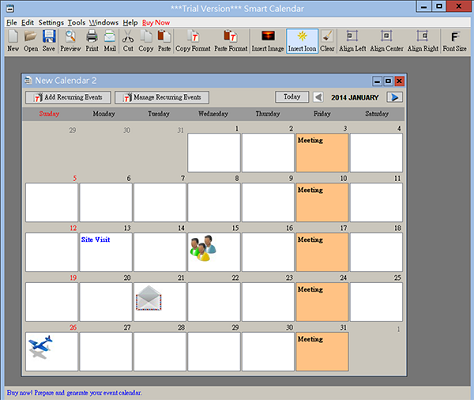474x400 pixels.
Task: Click the Saturday column header
Action: click(x=377, y=114)
